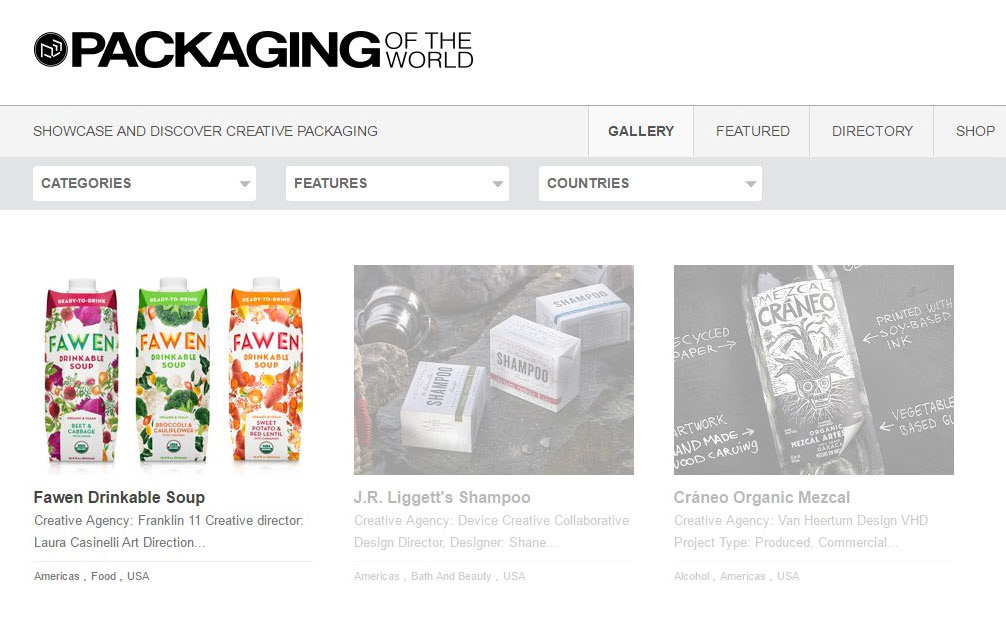Click the Americas tag under Fawen Soup
1006x631 pixels.
[56, 576]
